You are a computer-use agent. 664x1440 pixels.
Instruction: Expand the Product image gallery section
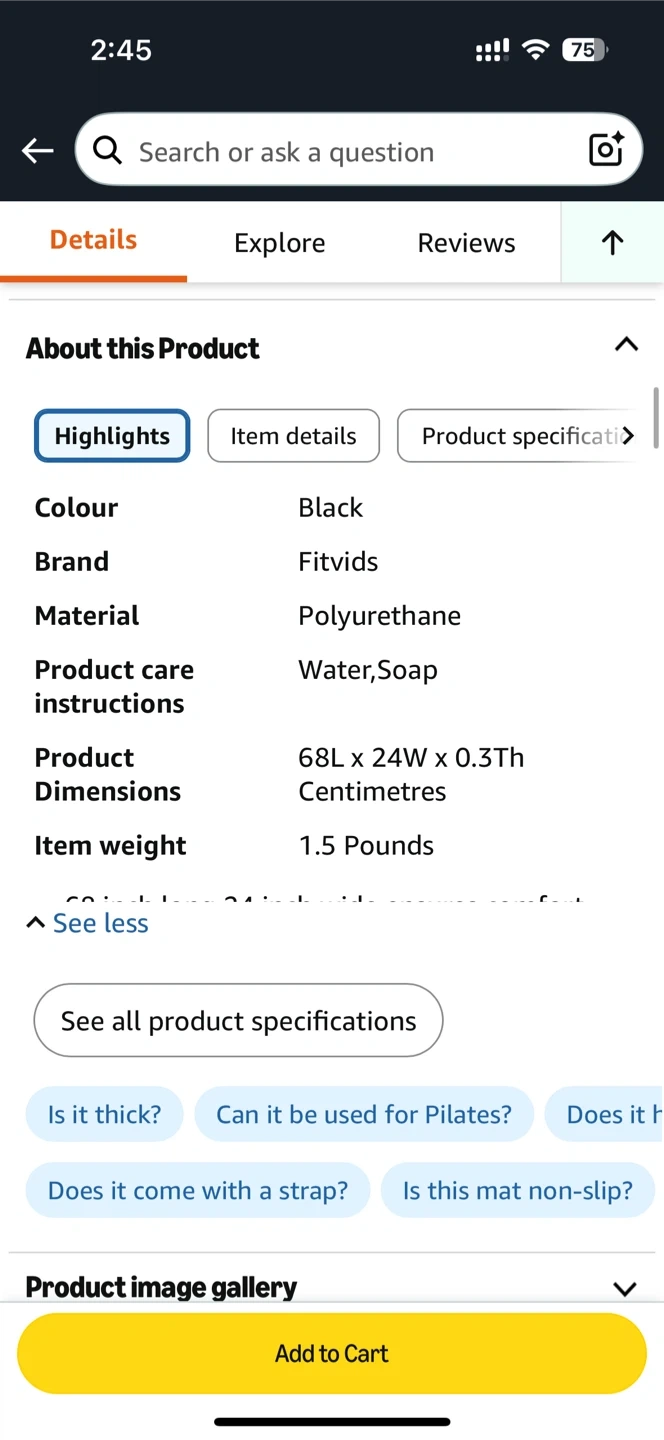[x=625, y=1288]
